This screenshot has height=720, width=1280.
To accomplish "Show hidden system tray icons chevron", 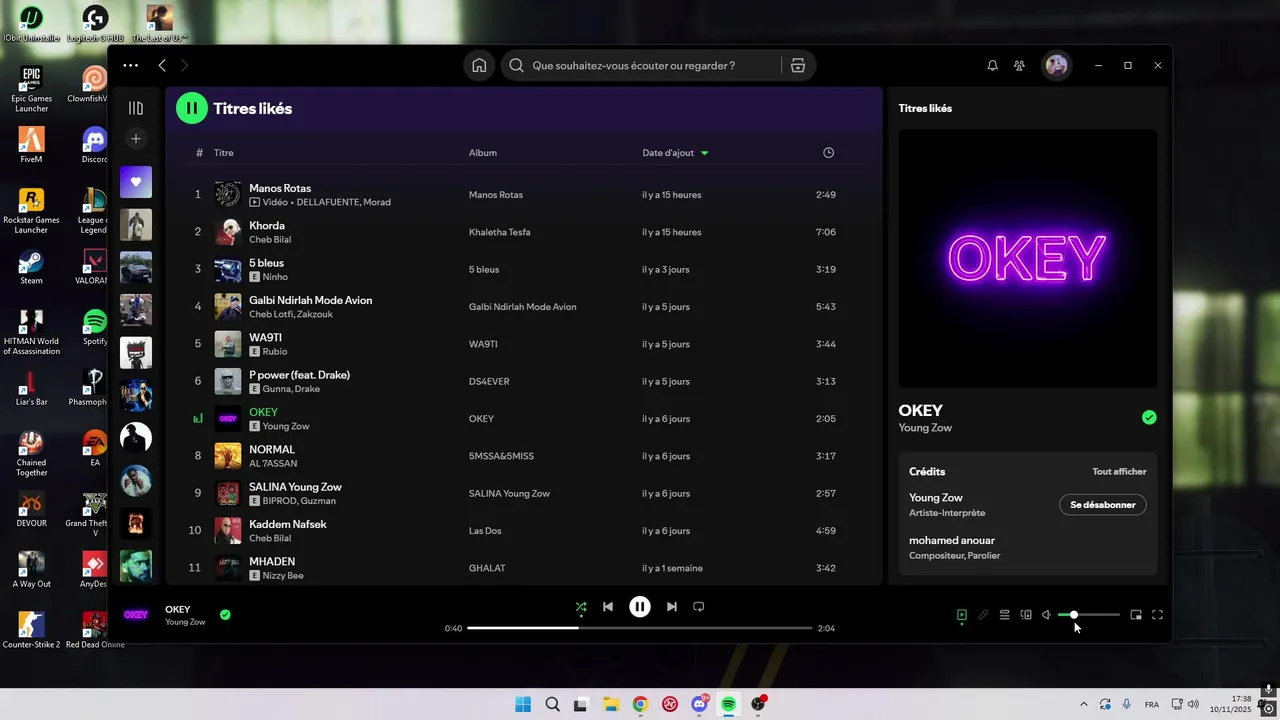I will click(x=1083, y=704).
